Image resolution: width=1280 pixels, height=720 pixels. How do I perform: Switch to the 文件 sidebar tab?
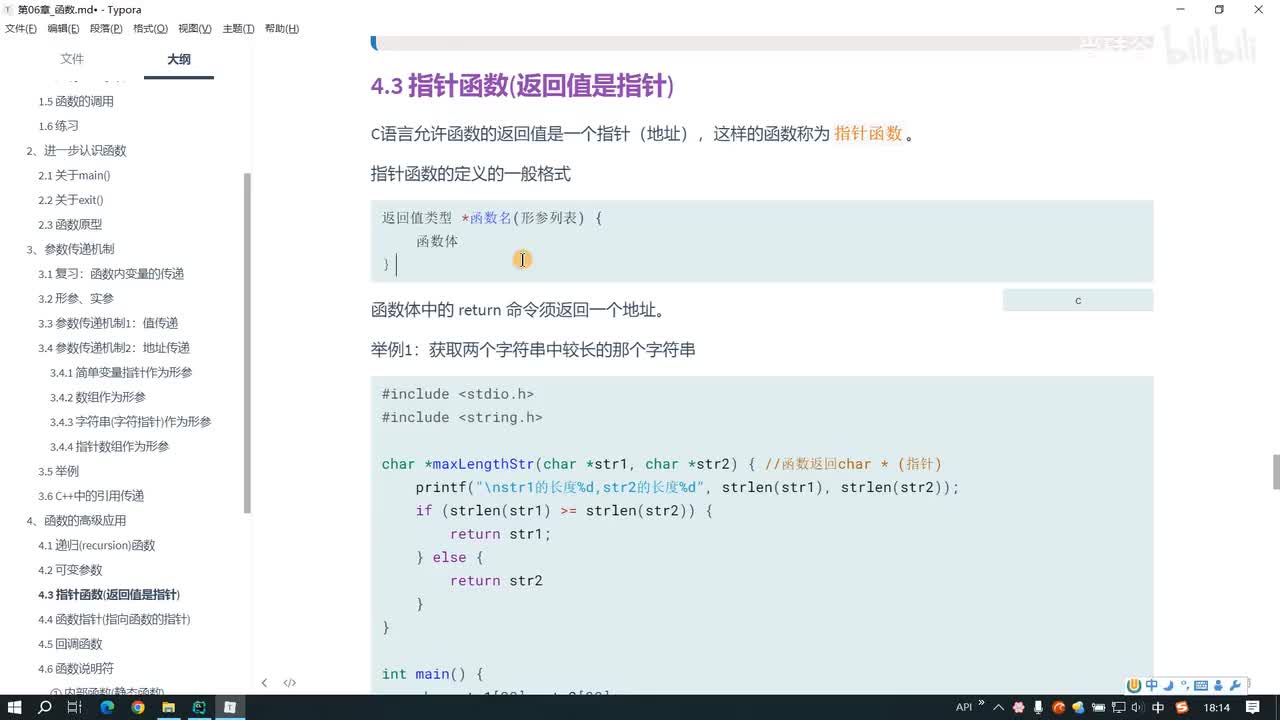pos(72,59)
